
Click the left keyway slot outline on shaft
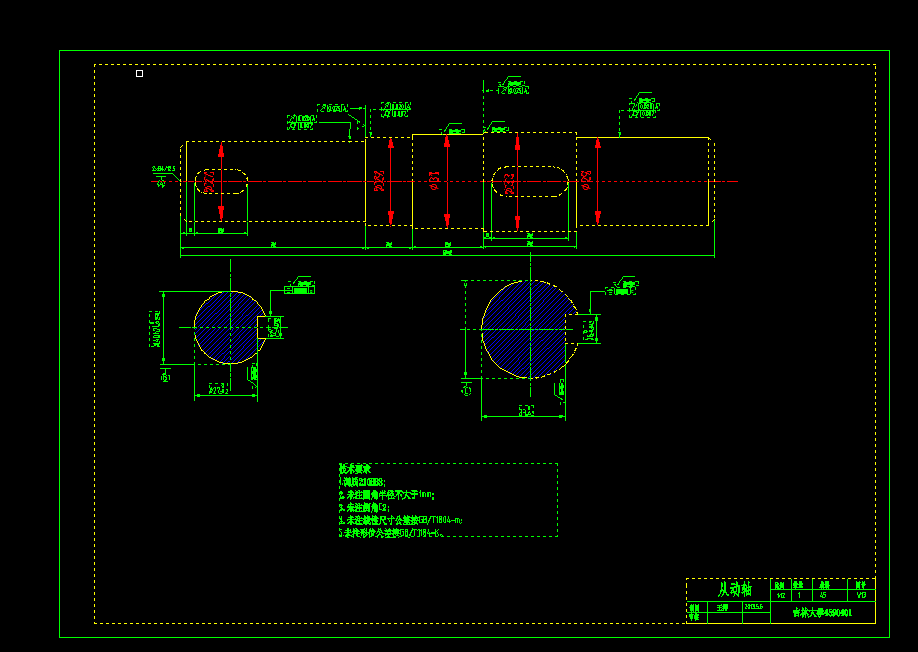click(x=221, y=181)
